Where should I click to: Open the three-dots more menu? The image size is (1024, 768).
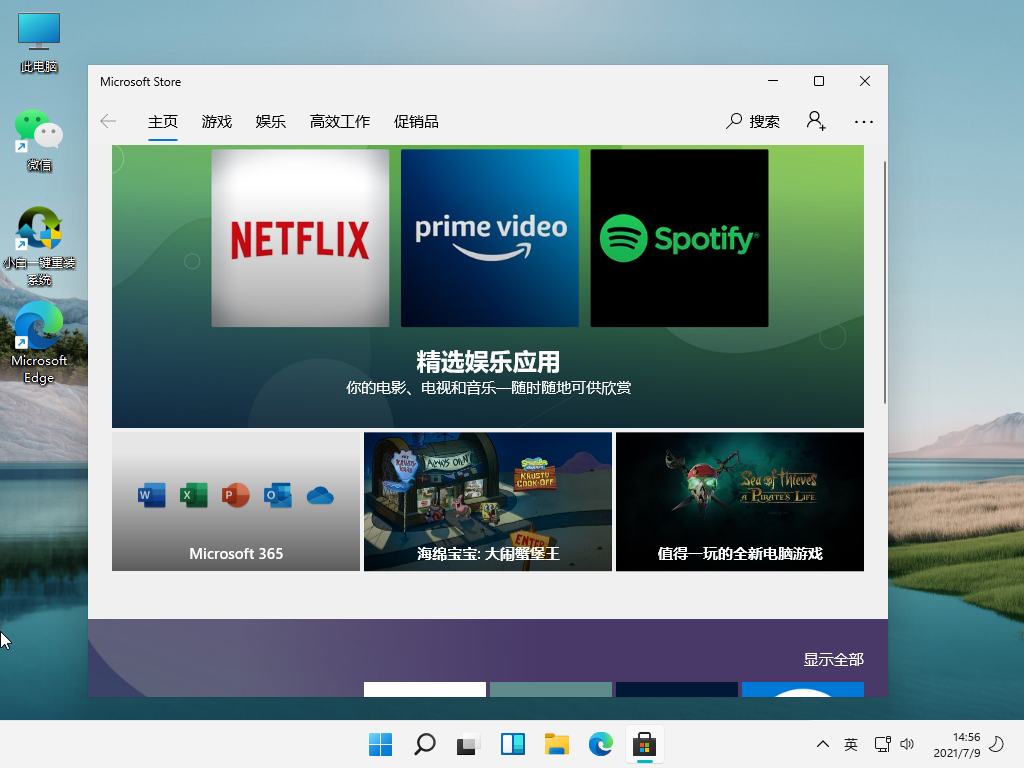pos(863,122)
